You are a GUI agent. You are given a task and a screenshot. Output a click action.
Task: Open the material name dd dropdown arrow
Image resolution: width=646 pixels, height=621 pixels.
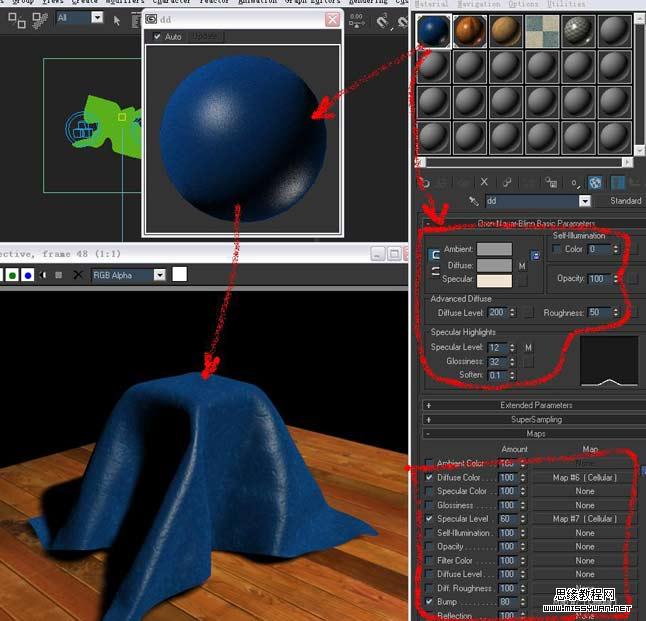click(x=585, y=201)
